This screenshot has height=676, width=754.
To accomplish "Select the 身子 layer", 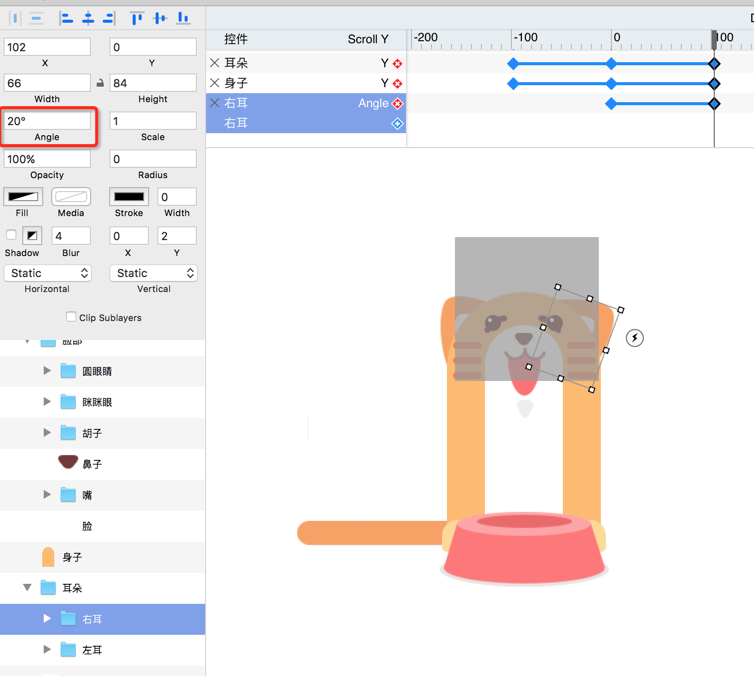I will pyautogui.click(x=102, y=557).
